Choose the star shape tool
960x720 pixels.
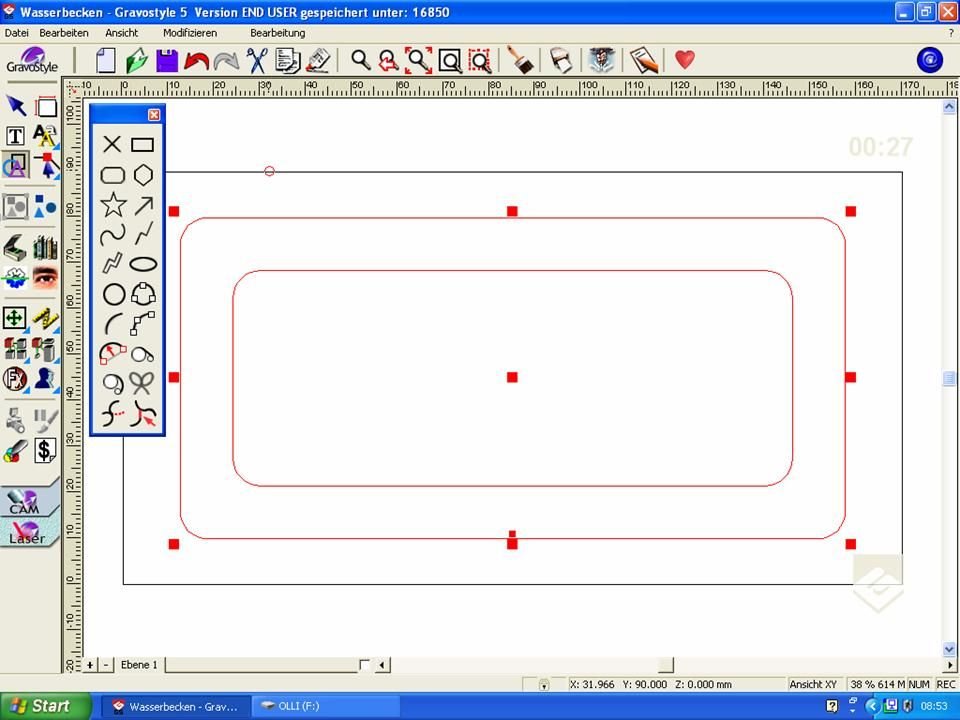click(x=113, y=204)
